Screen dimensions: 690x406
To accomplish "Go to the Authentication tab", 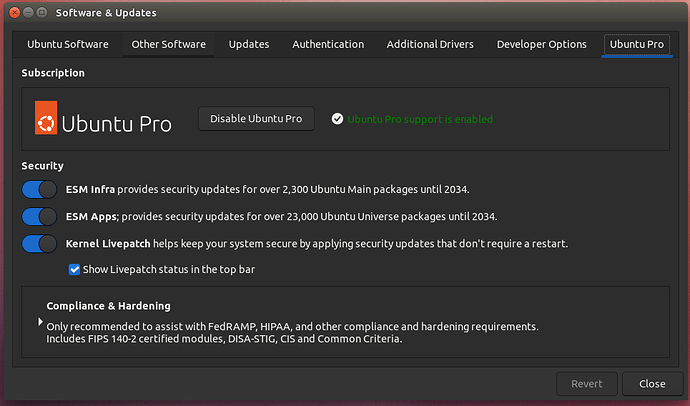I will 328,45.
